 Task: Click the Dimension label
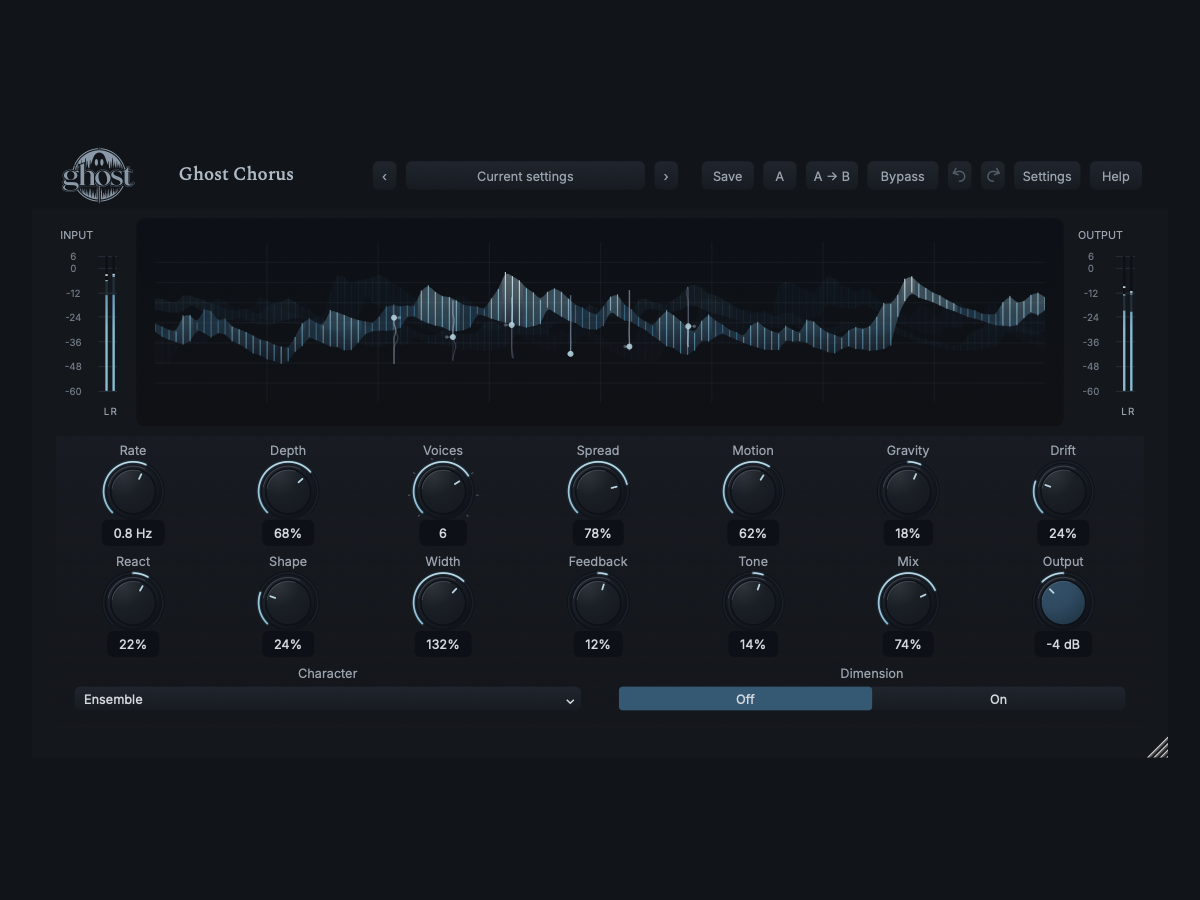[872, 673]
